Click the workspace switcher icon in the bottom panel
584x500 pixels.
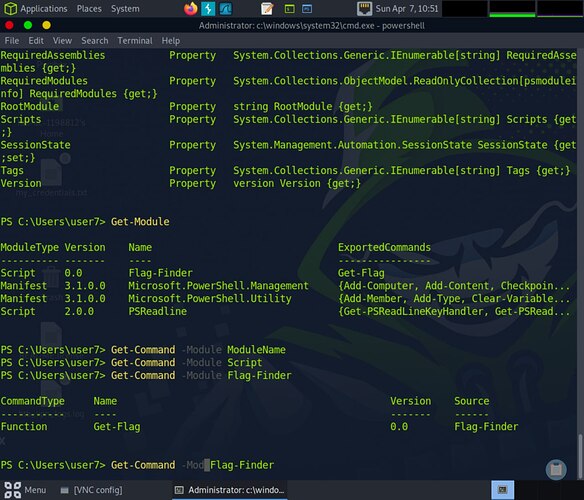click(502, 490)
